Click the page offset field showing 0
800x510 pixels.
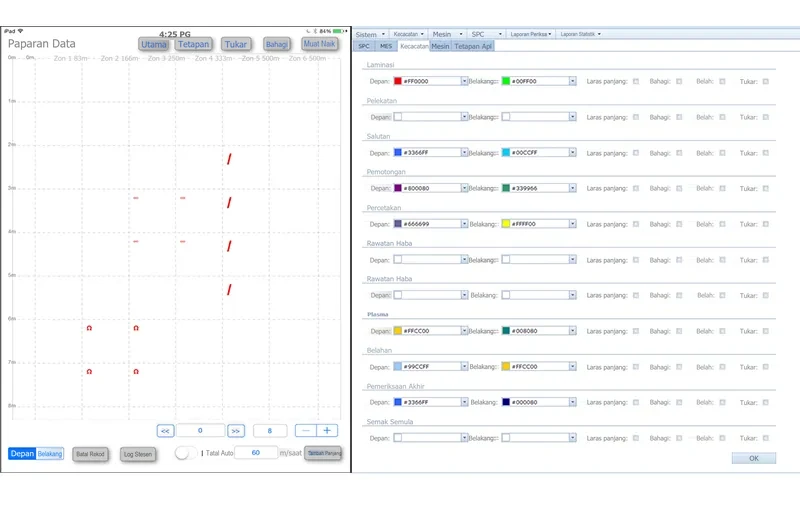click(x=200, y=430)
